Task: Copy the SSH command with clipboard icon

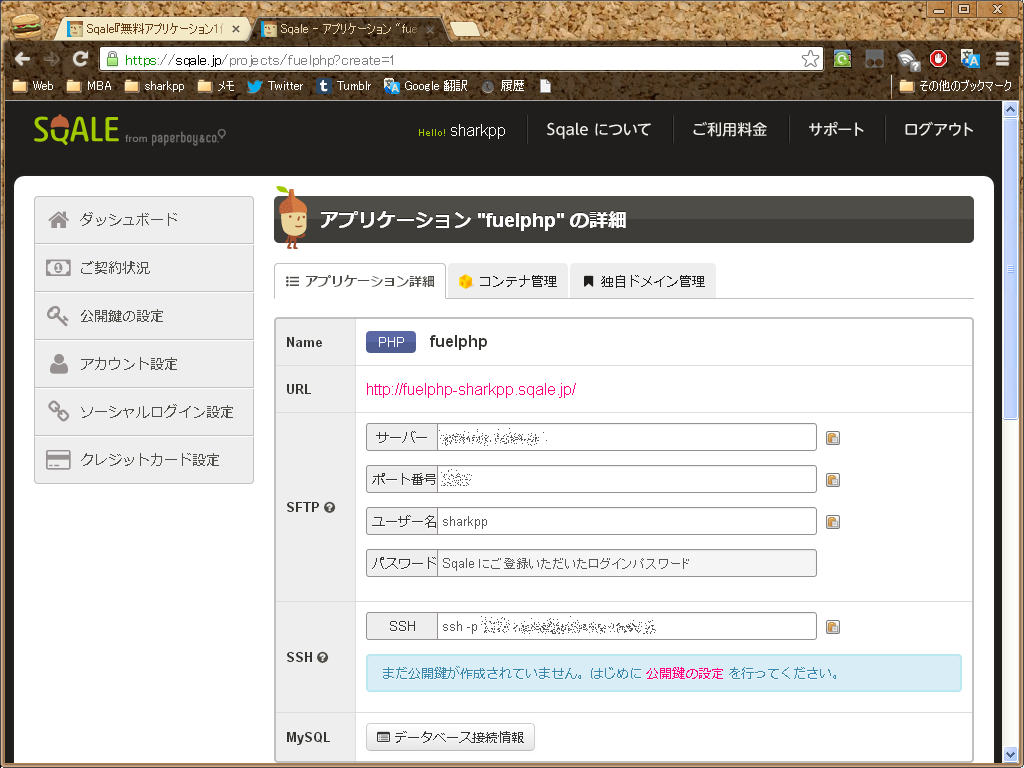Action: click(833, 627)
